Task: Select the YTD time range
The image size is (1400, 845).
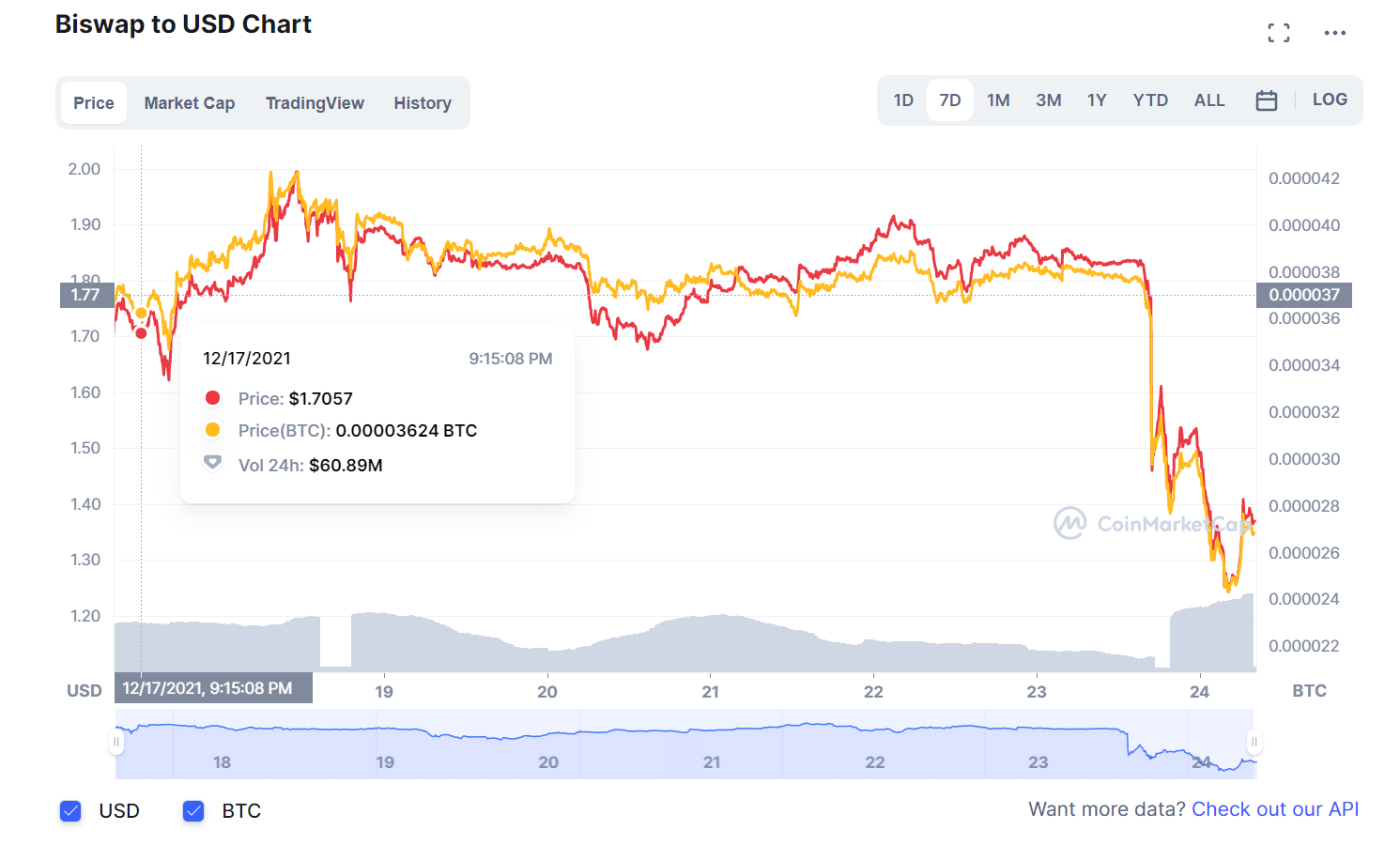Action: [1150, 100]
